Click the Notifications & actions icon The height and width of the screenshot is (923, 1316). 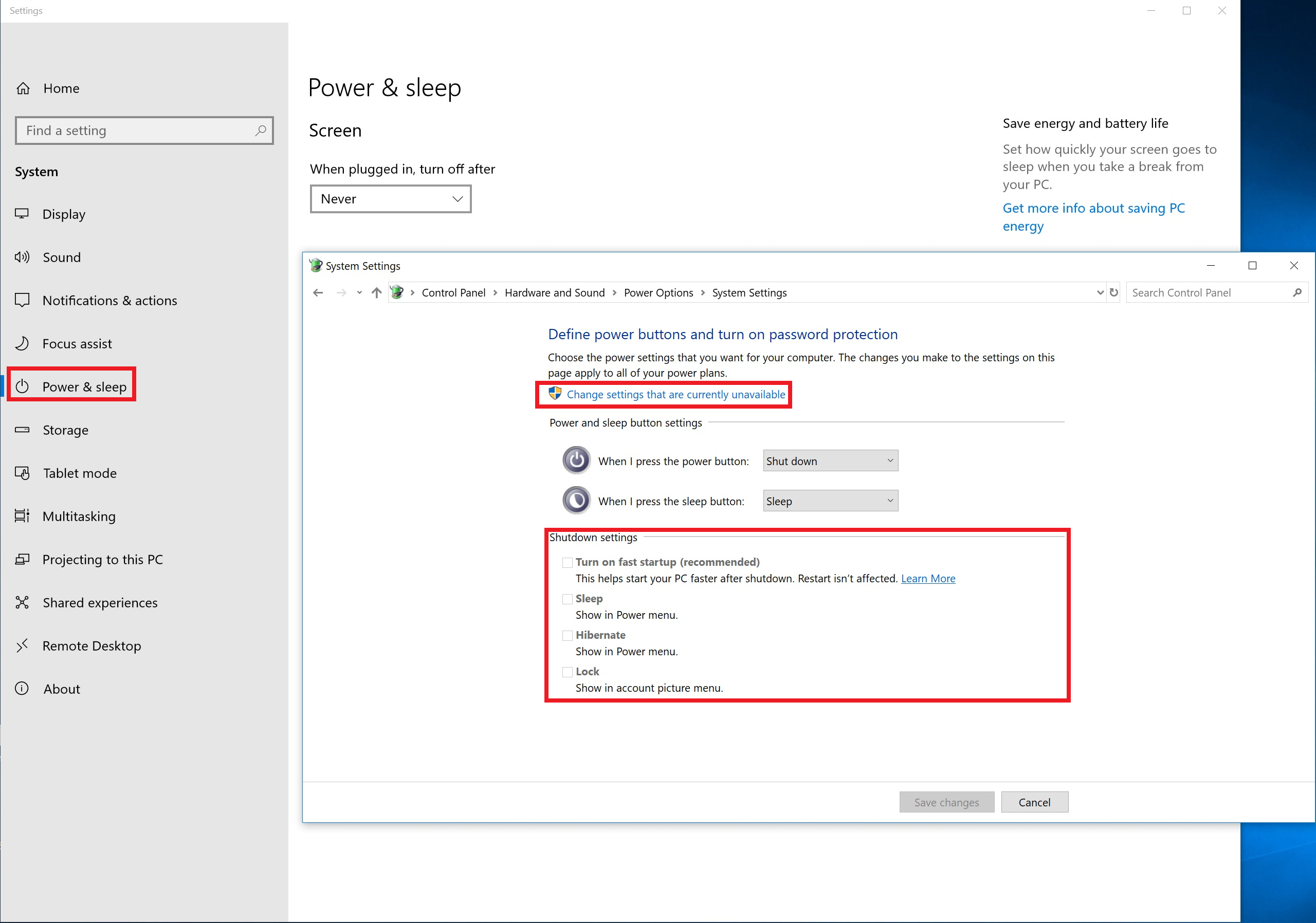point(22,300)
